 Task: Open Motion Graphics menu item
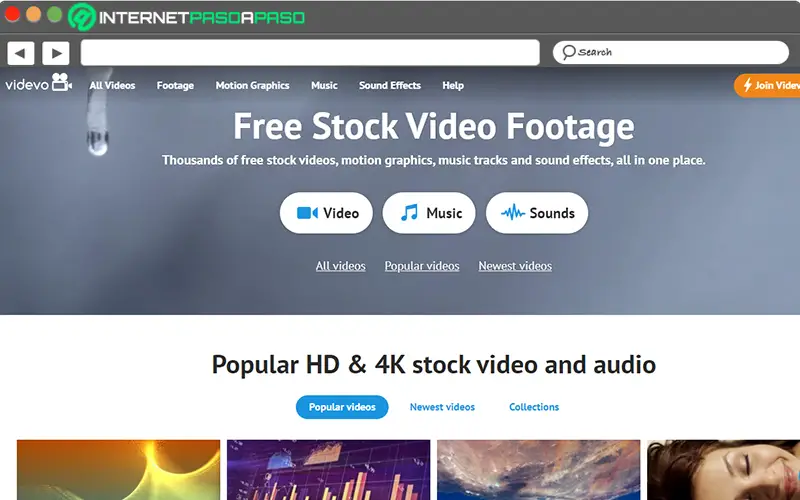[x=253, y=85]
